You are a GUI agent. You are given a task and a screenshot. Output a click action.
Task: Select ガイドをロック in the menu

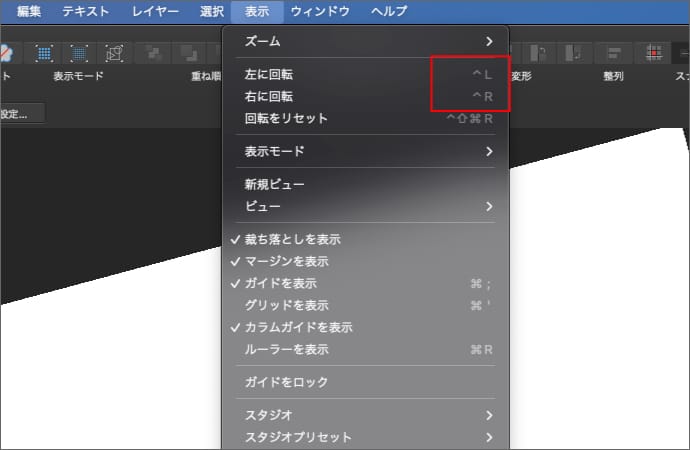pyautogui.click(x=286, y=383)
